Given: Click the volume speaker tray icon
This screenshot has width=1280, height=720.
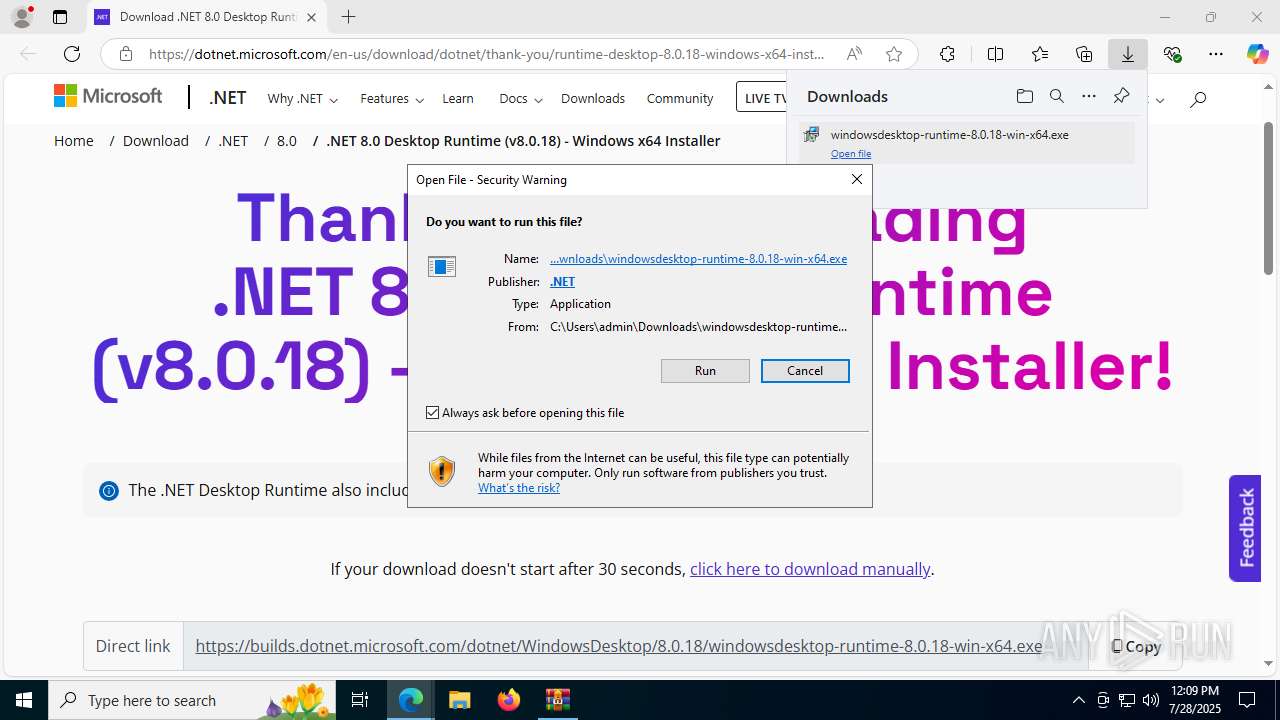Looking at the screenshot, I should click(1150, 700).
